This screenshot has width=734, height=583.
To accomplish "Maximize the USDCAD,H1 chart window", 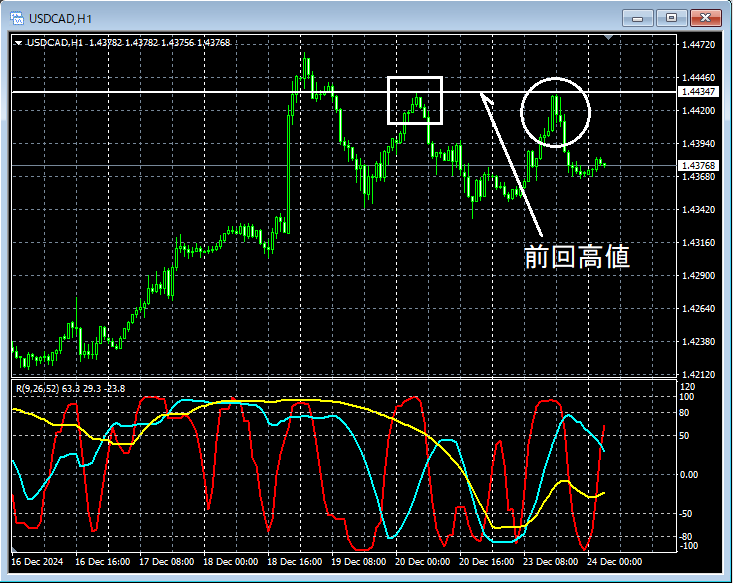I will click(x=671, y=18).
